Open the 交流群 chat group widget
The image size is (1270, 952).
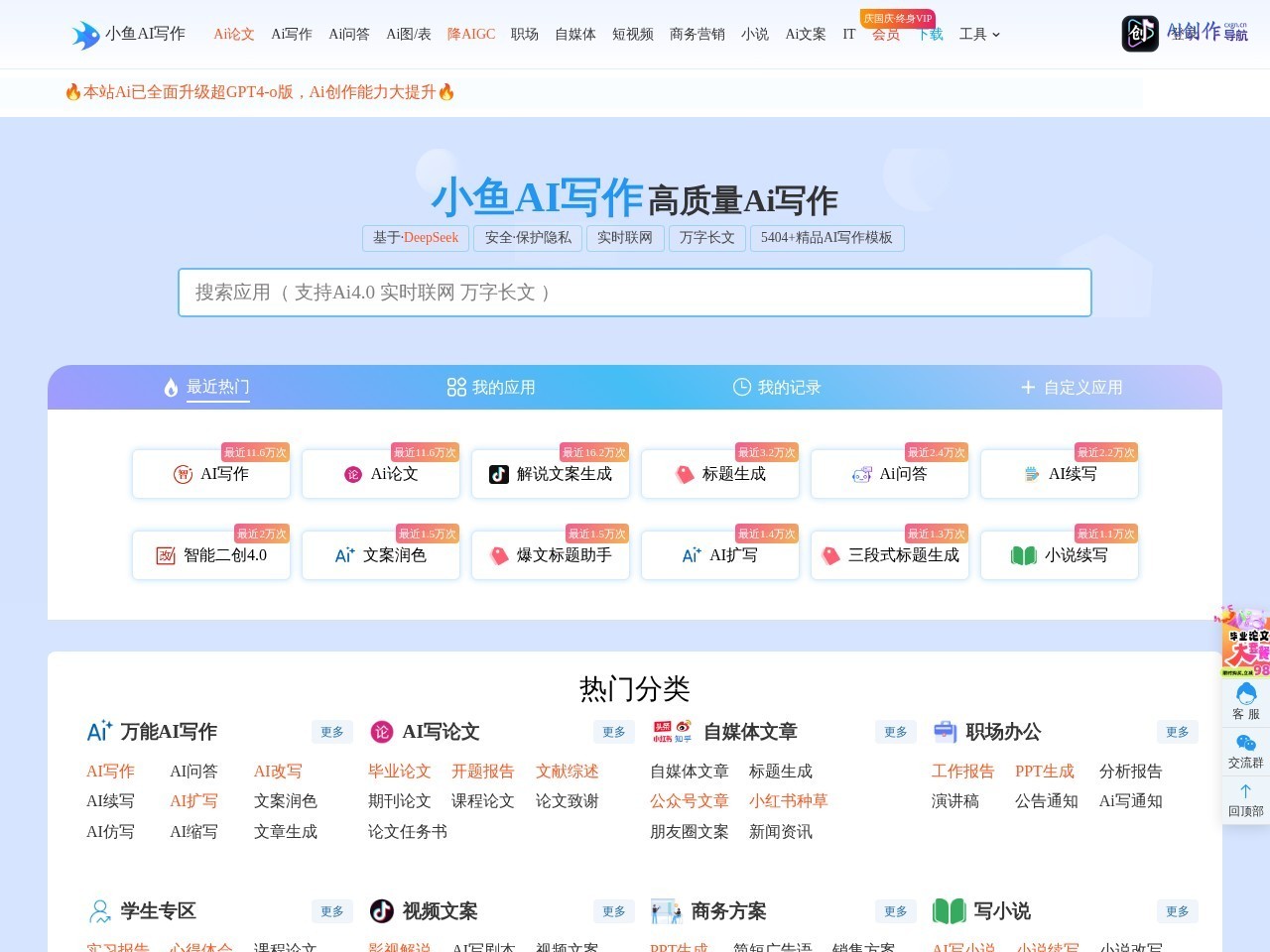tap(1246, 751)
